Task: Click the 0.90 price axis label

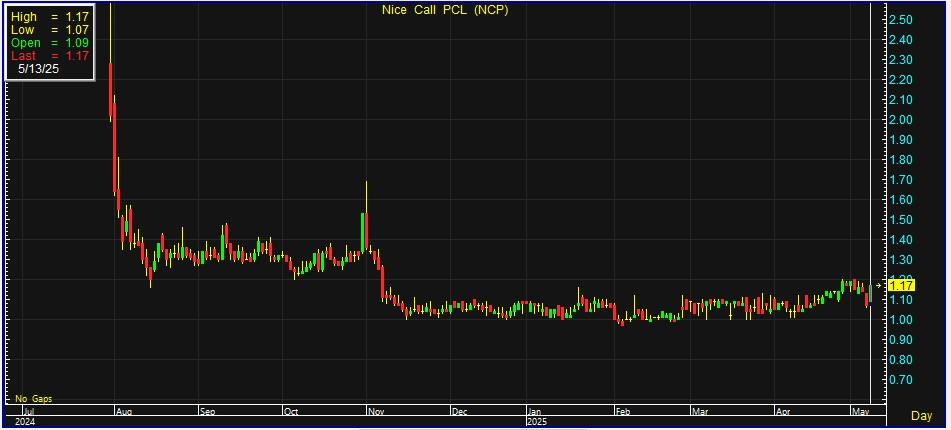Action: click(901, 340)
